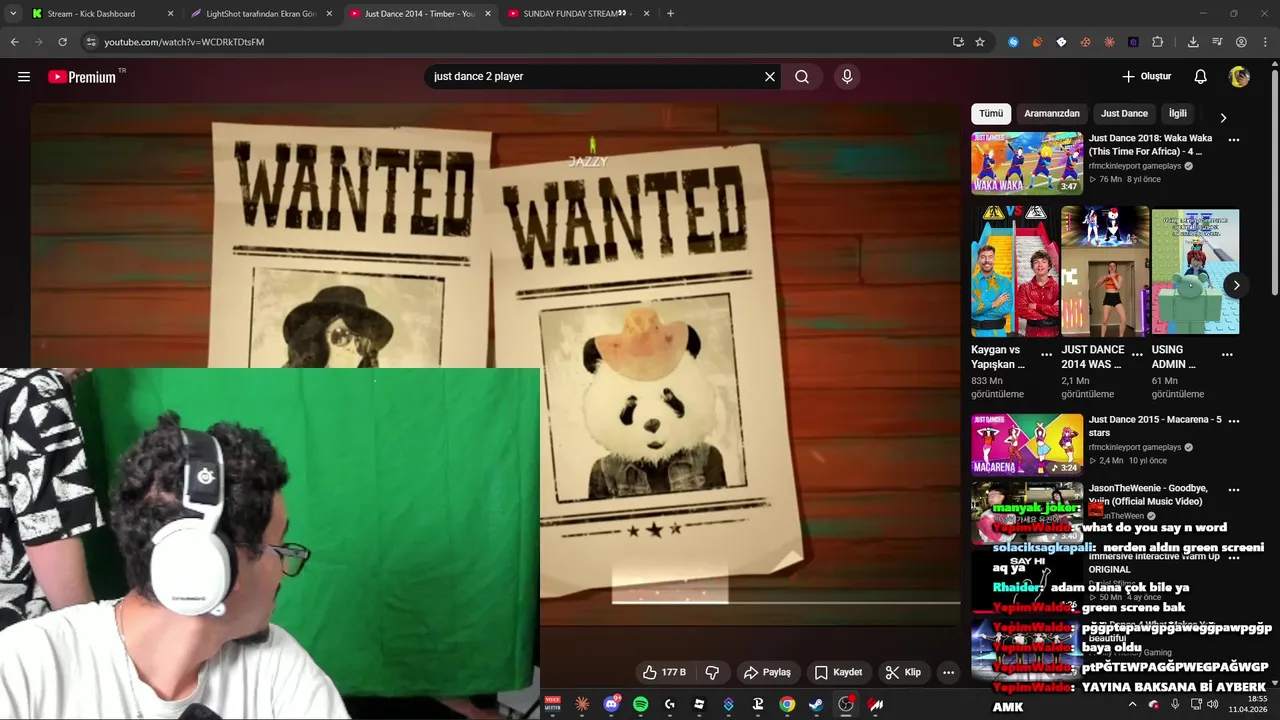Open options for Waka Waka video

coord(1234,140)
